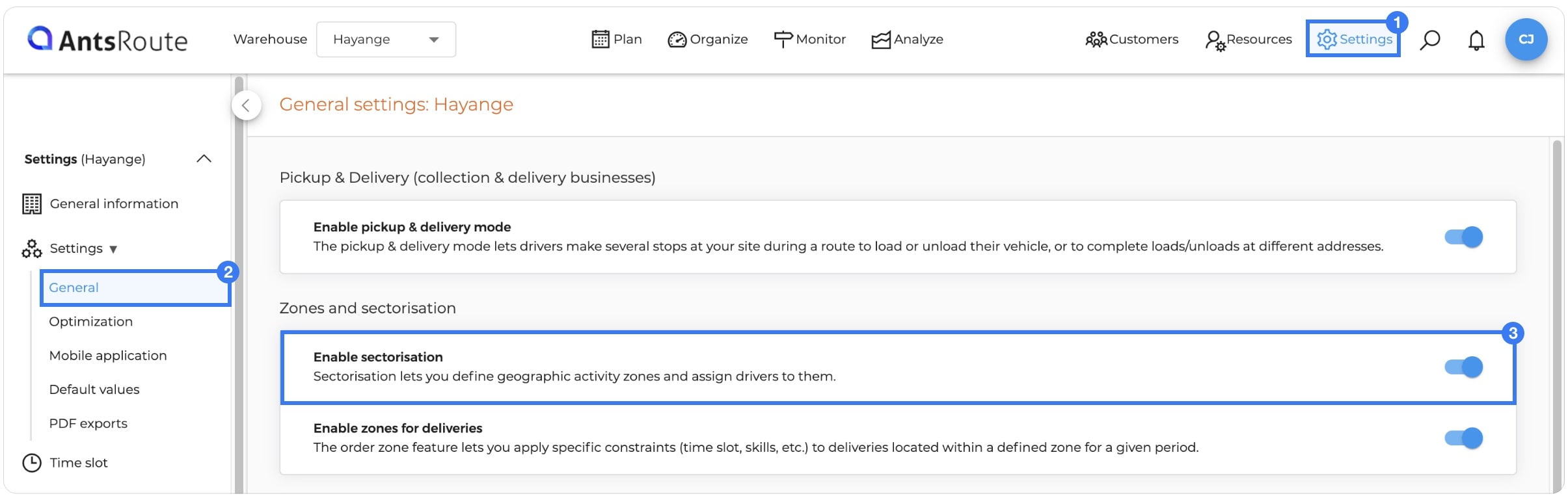This screenshot has width=1568, height=498.
Task: Collapse the Settings (Hayange) section chevron
Action: coord(204,159)
